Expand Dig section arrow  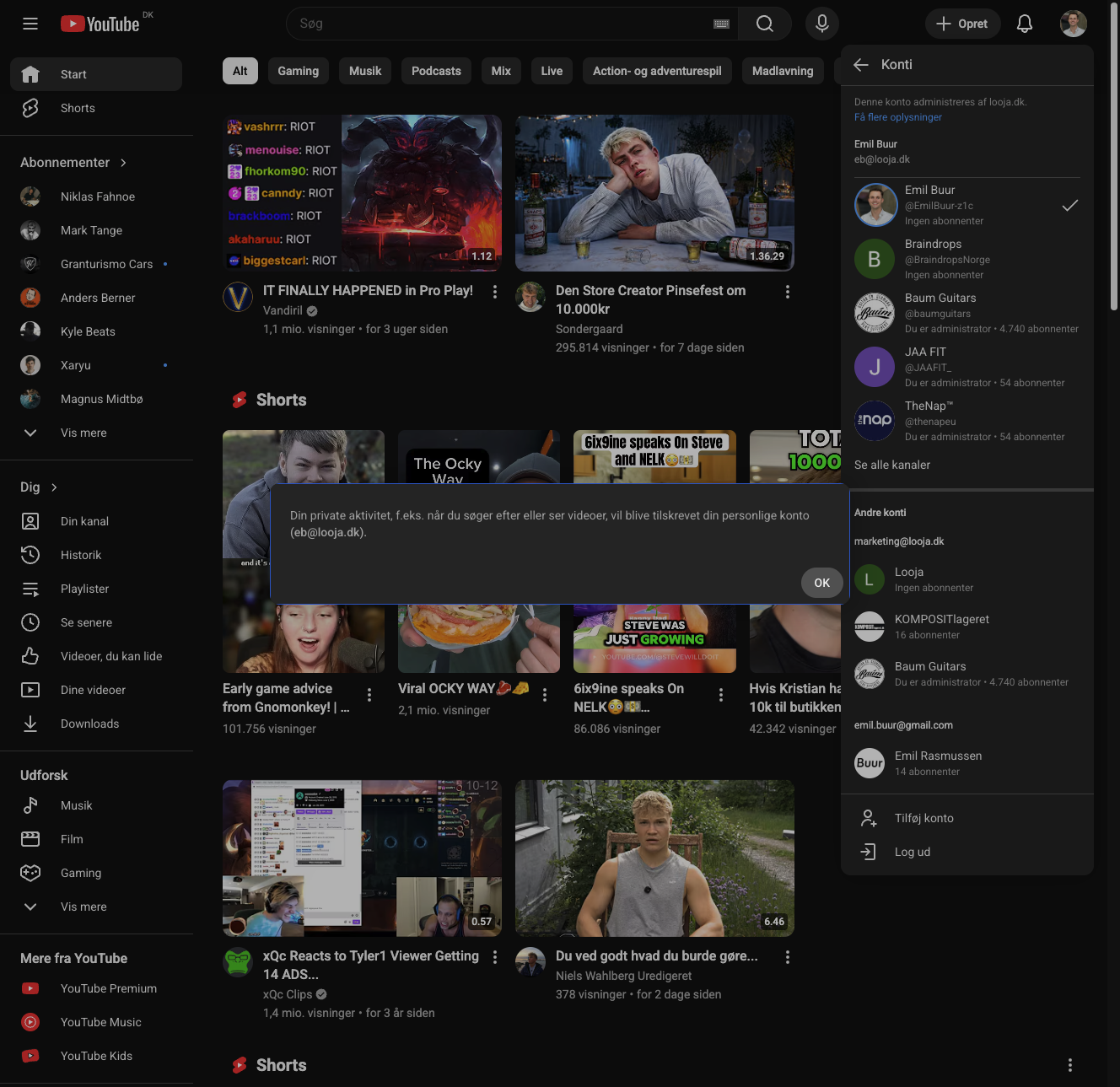coord(54,487)
